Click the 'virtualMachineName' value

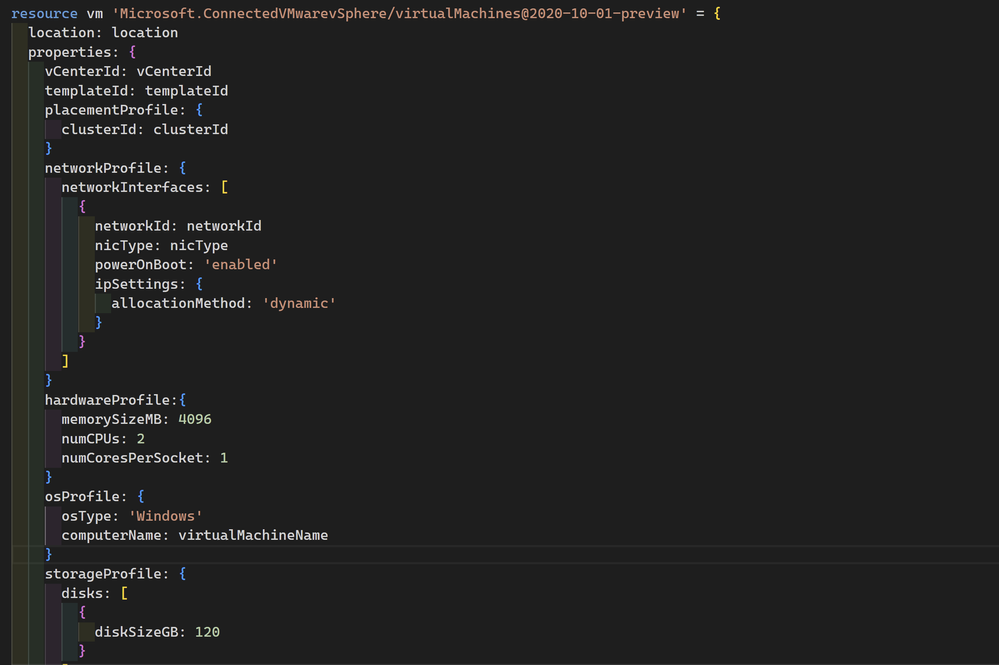click(253, 535)
